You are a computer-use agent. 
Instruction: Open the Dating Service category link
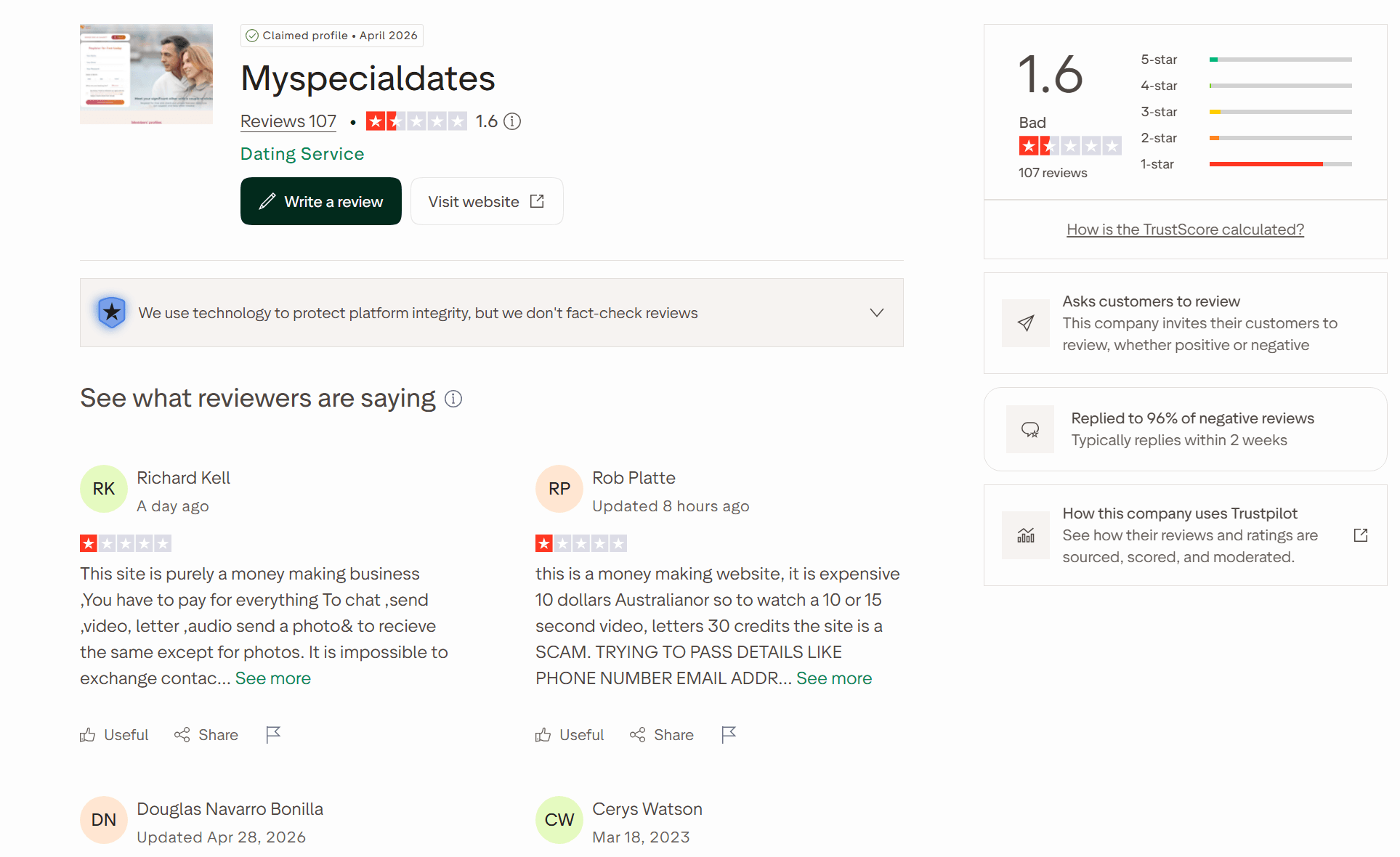click(302, 154)
